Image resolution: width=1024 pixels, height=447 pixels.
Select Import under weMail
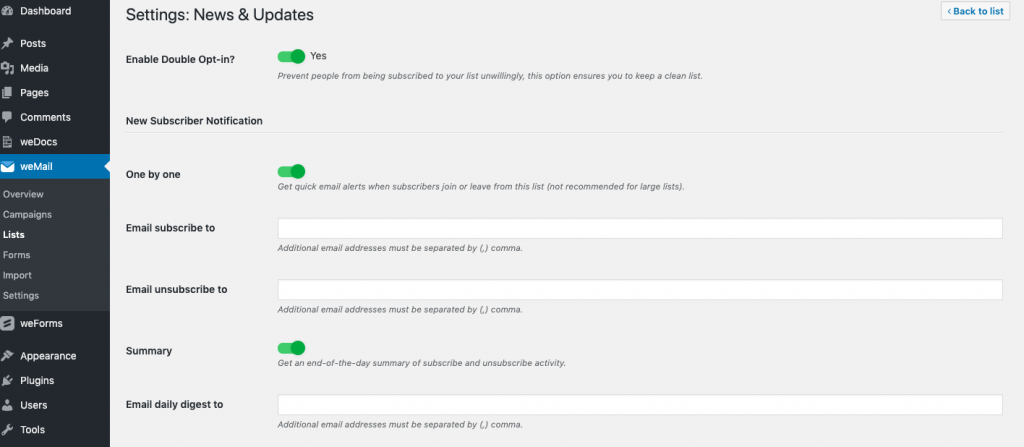[17, 275]
